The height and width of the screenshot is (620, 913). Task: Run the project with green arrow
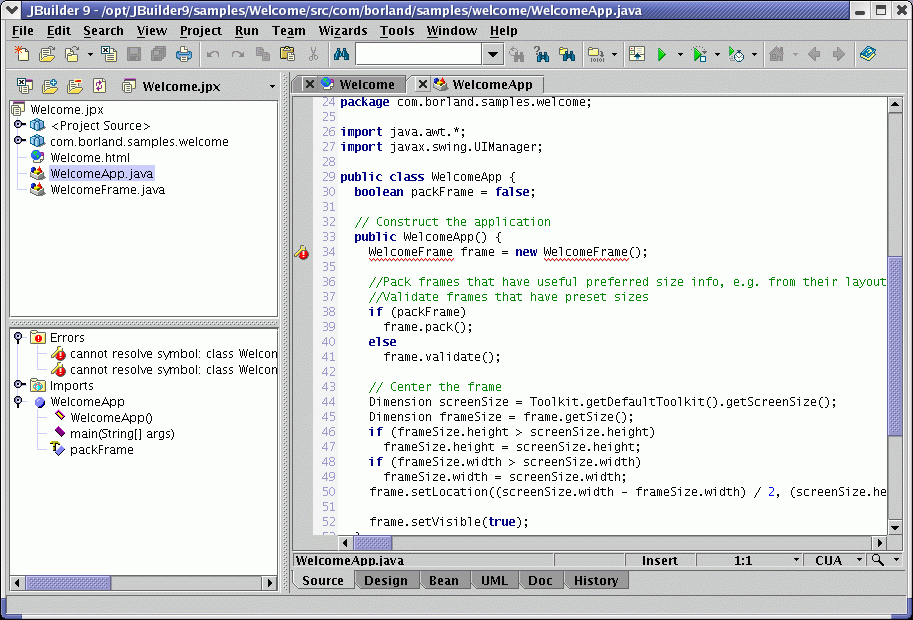[662, 55]
